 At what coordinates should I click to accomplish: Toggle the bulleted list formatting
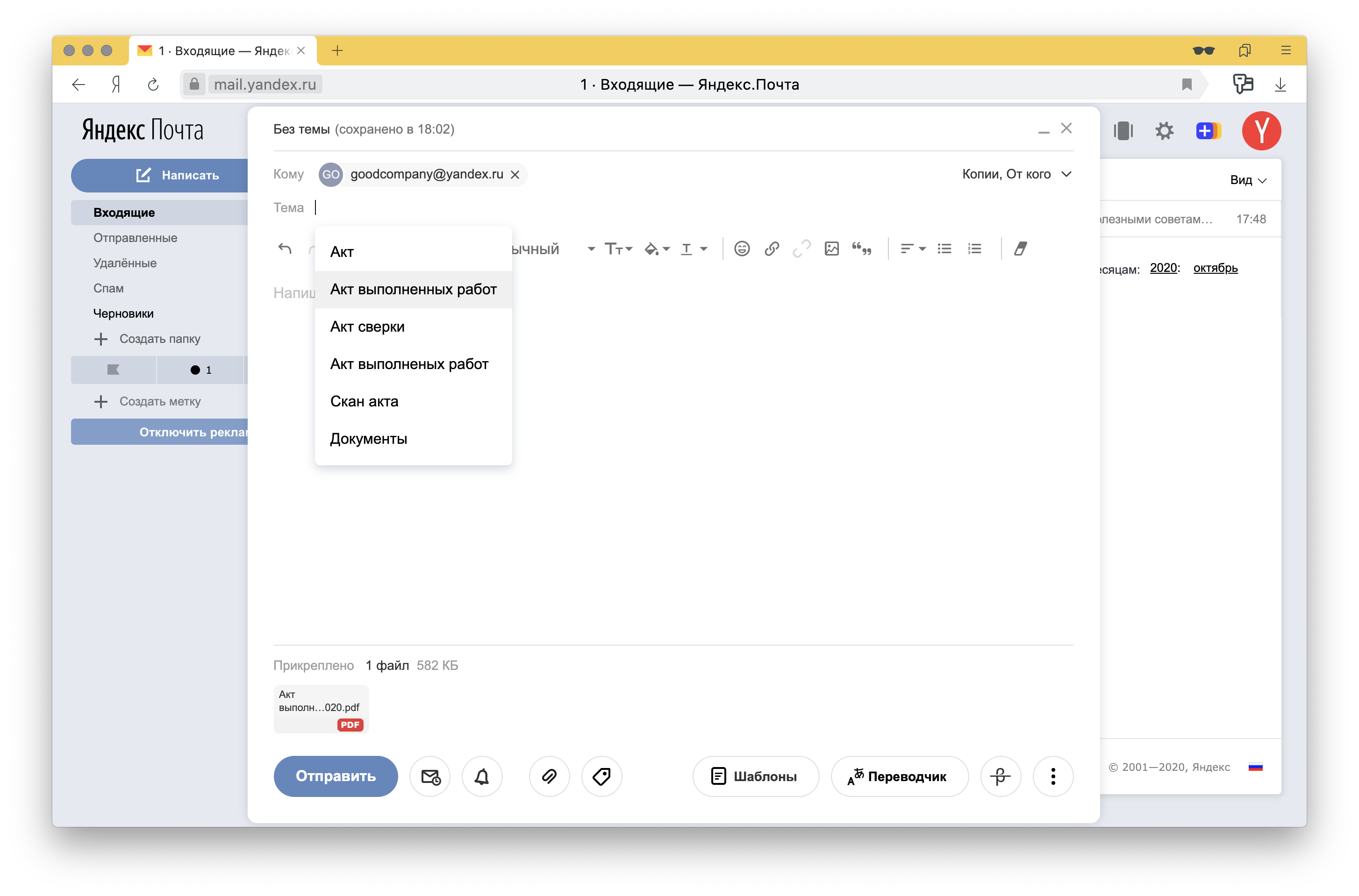(944, 249)
